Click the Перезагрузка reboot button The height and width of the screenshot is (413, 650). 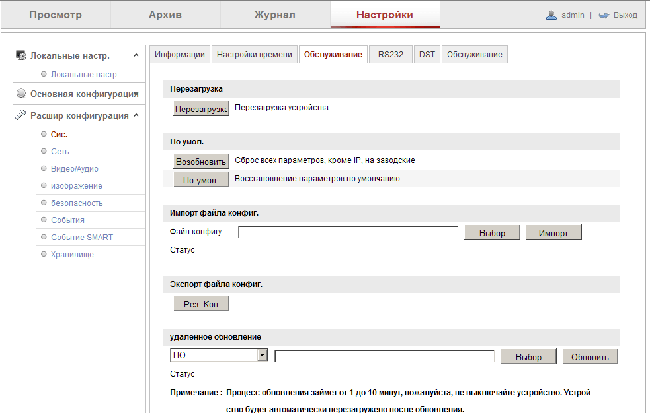[x=201, y=109]
